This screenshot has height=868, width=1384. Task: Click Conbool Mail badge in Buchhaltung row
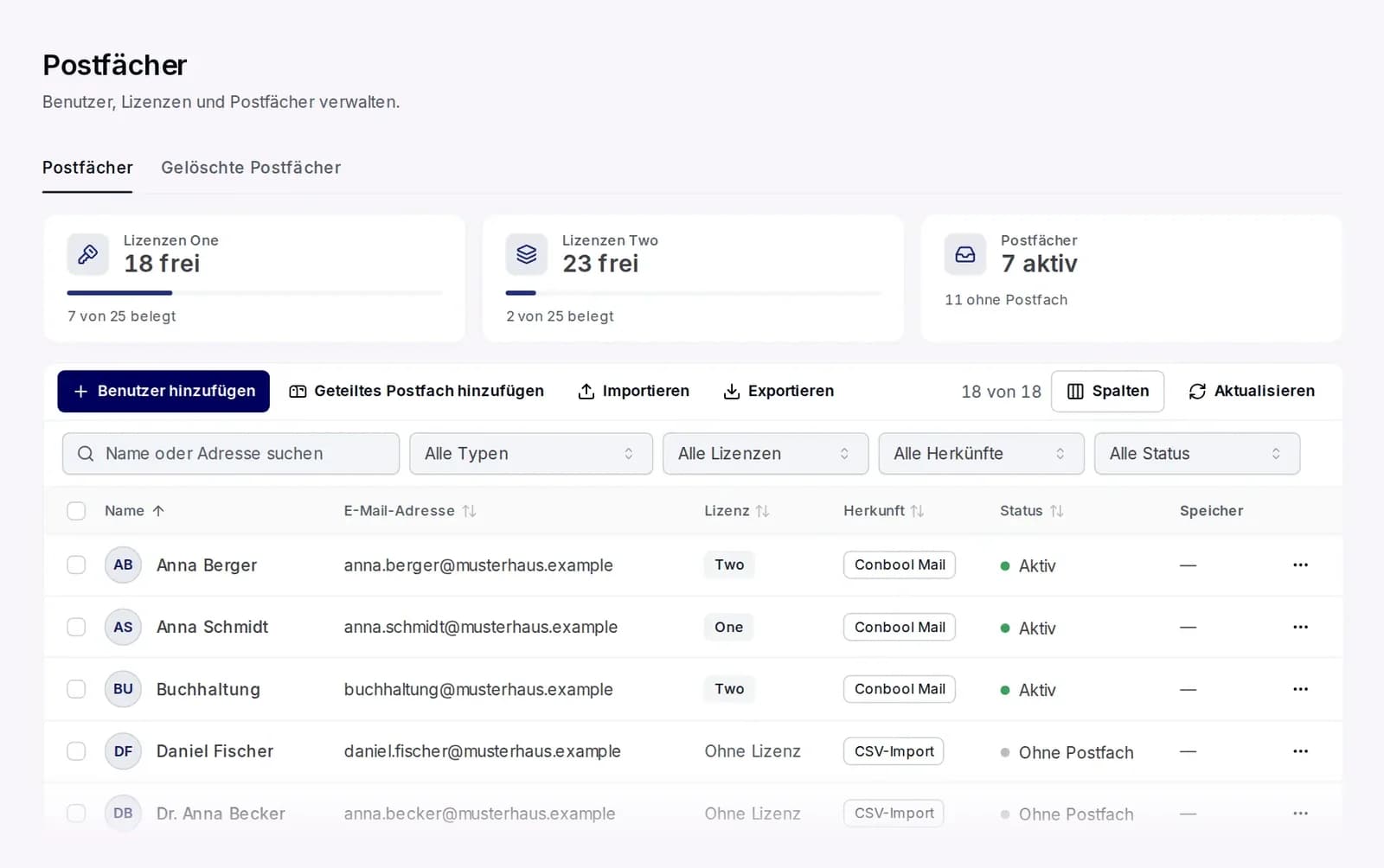(900, 689)
